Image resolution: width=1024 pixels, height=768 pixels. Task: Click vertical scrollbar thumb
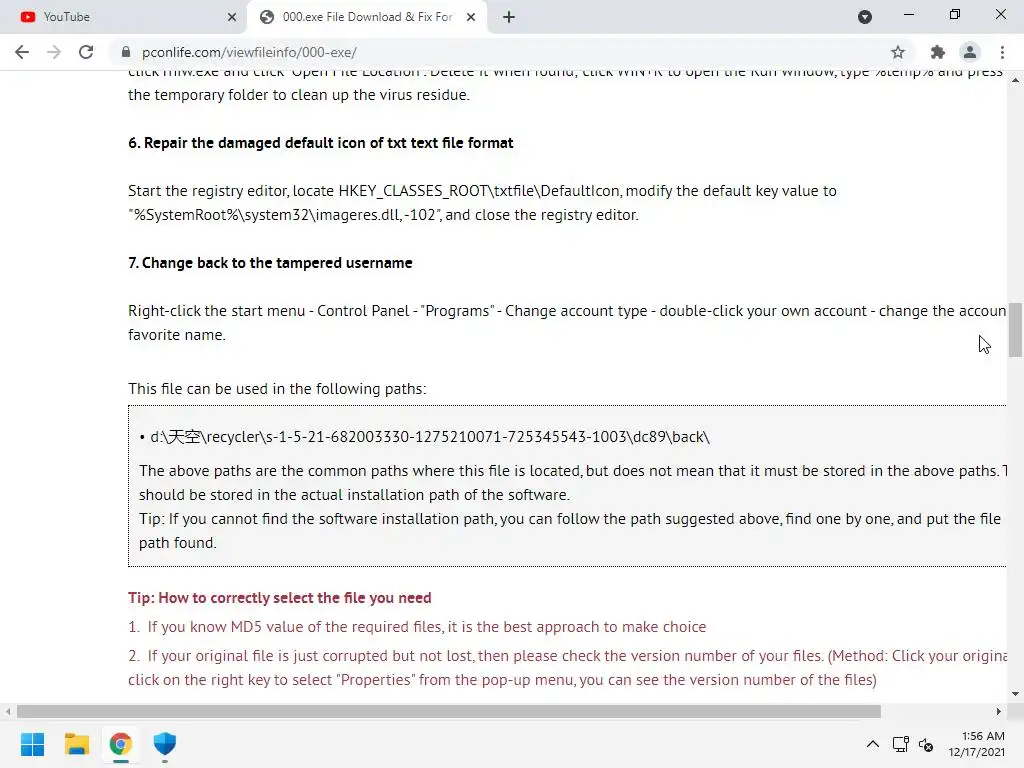pyautogui.click(x=1015, y=330)
